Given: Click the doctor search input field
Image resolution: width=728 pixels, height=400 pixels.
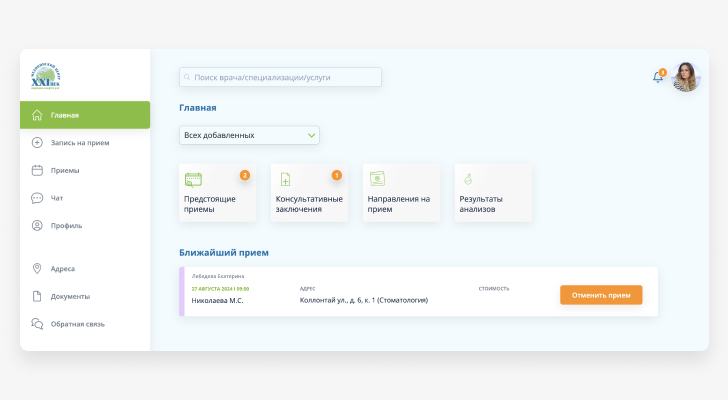Looking at the screenshot, I should (x=285, y=77).
